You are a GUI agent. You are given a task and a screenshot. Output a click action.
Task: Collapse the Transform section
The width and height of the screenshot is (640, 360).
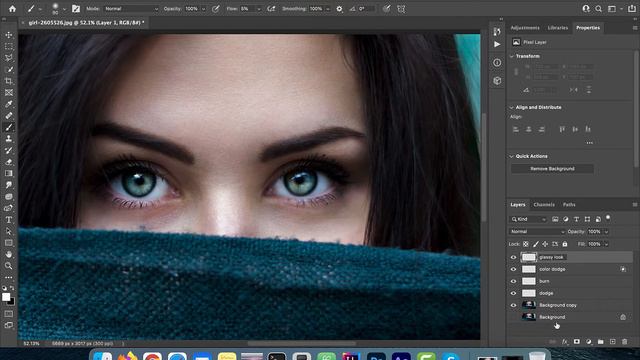coord(511,56)
